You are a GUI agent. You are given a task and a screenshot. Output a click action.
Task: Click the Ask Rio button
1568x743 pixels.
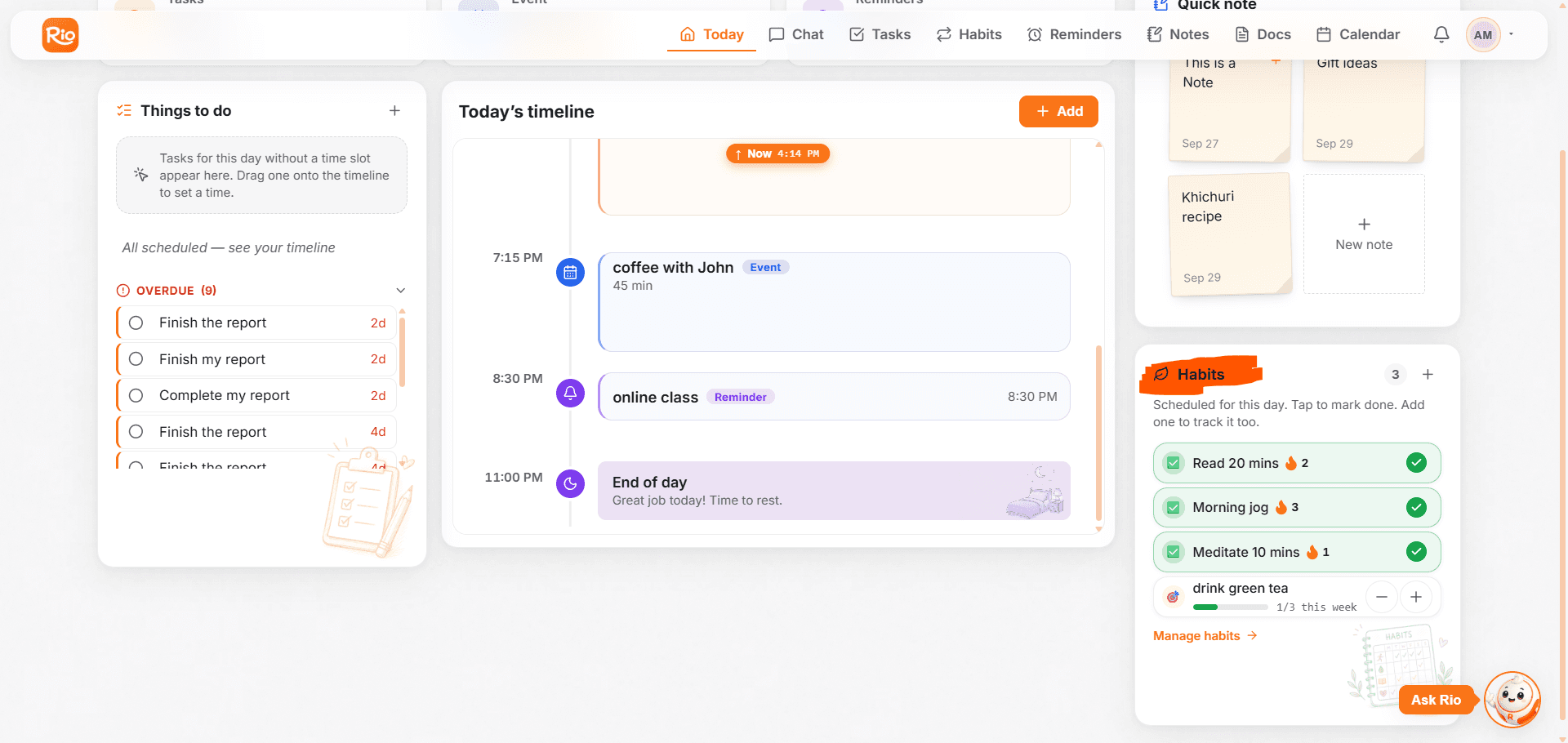1436,700
